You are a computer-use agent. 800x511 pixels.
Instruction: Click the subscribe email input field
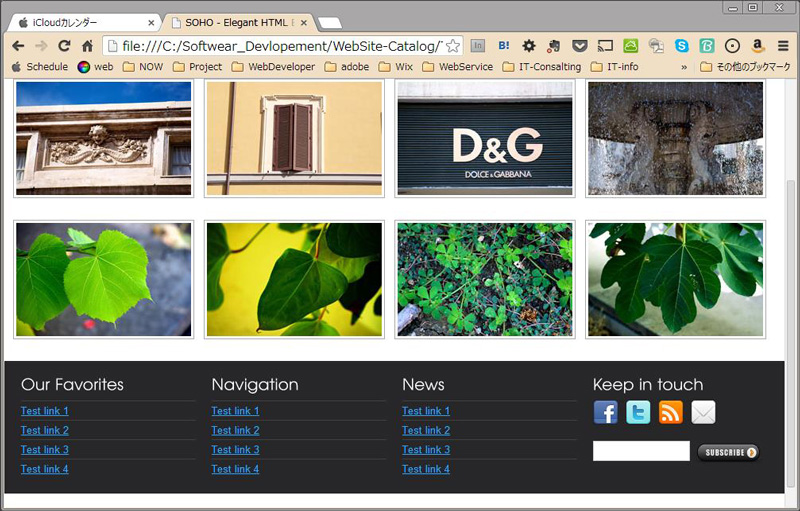(641, 451)
